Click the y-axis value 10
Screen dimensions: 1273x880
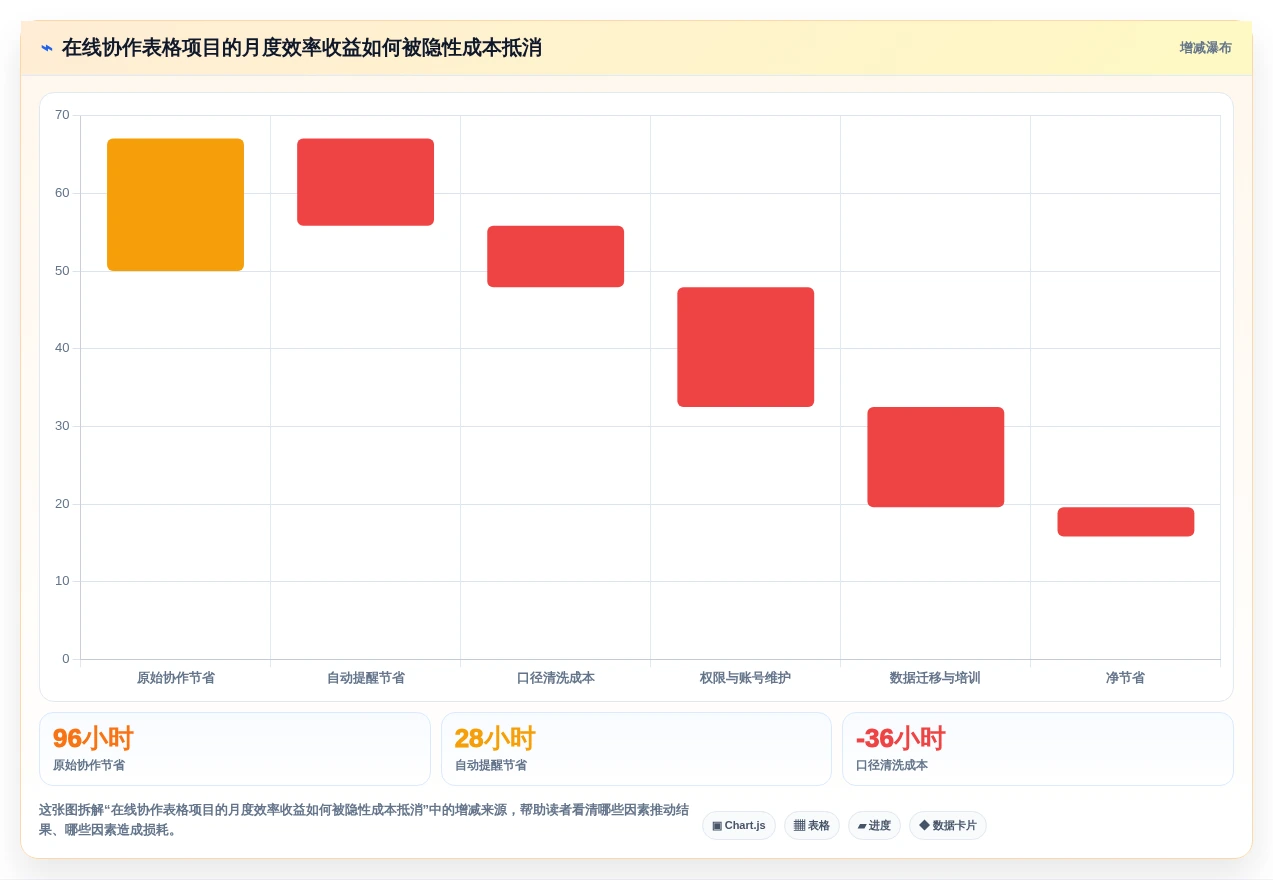[x=62, y=581]
